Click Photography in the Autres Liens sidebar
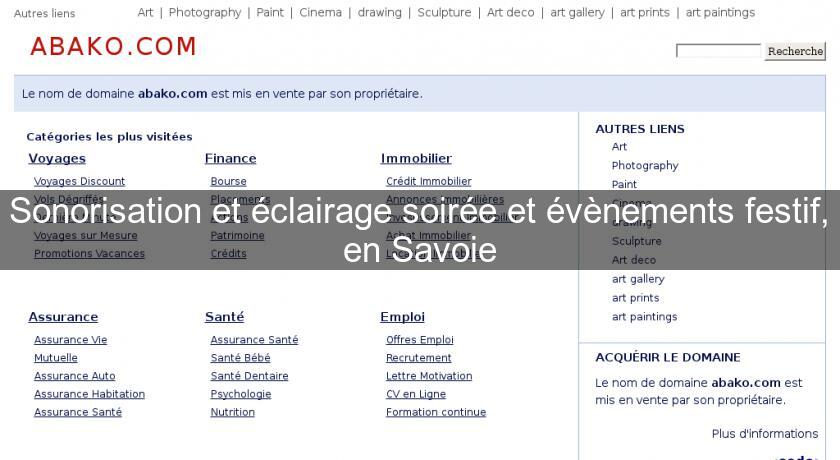 [x=645, y=165]
